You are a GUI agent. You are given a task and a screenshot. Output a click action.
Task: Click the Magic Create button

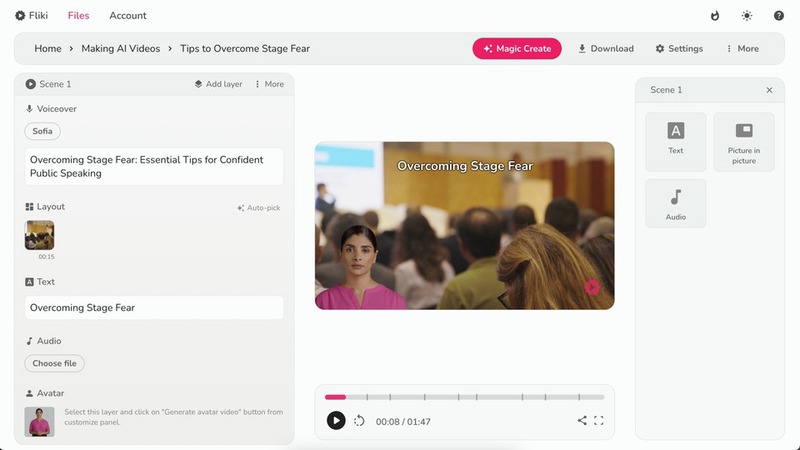(x=517, y=48)
